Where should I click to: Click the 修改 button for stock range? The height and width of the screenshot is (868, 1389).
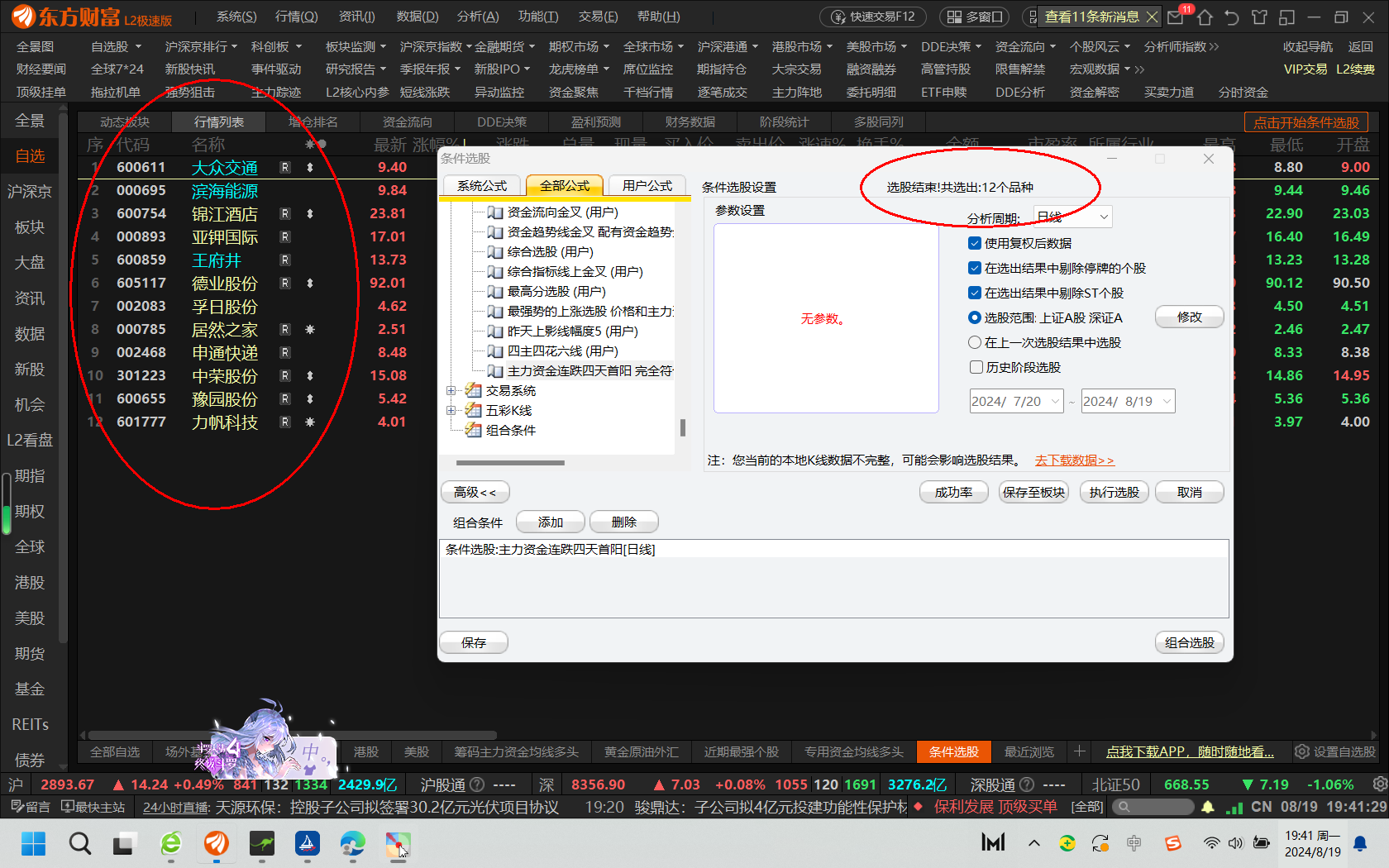1189,317
